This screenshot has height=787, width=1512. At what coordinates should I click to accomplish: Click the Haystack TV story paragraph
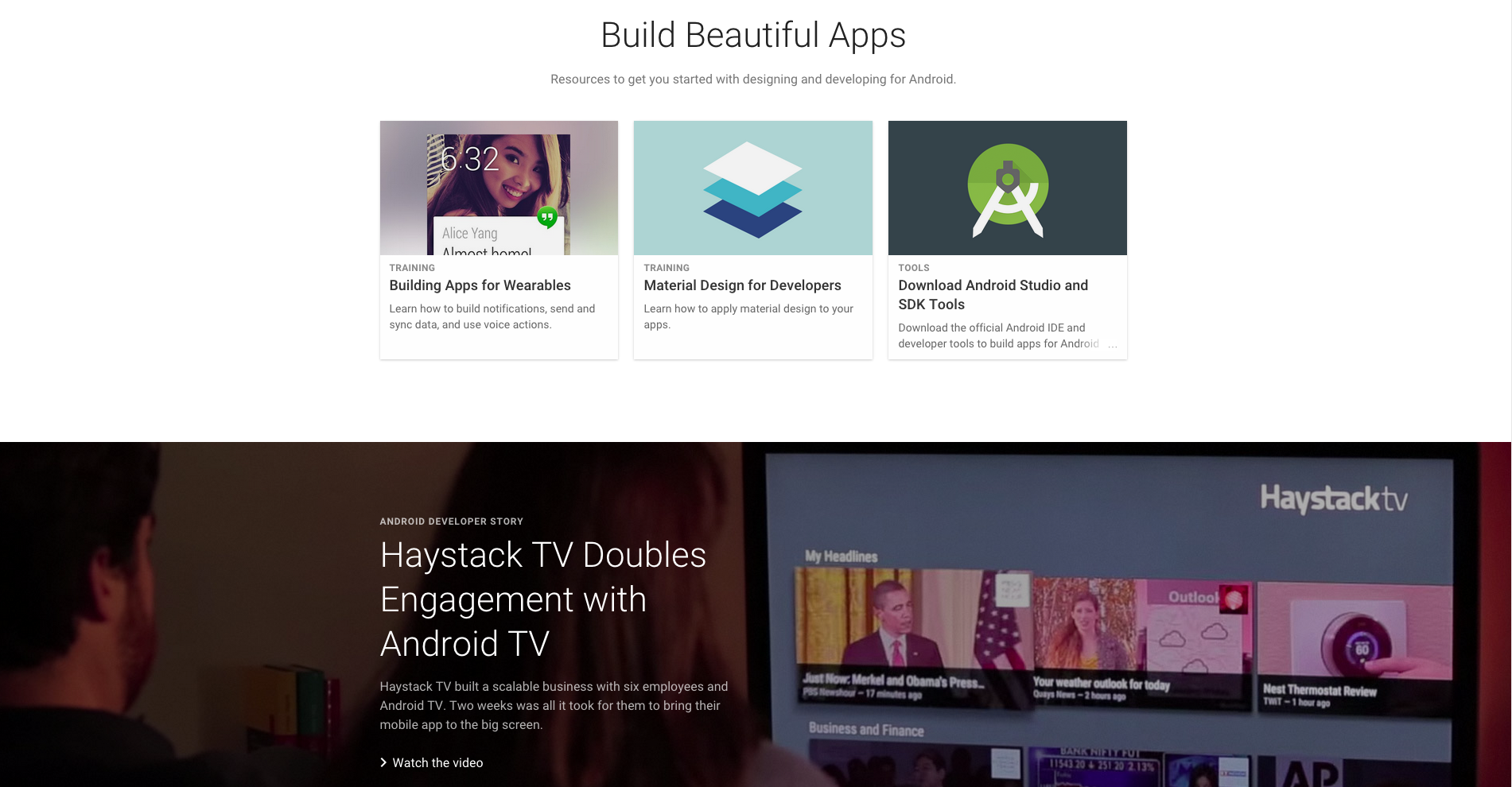(554, 706)
